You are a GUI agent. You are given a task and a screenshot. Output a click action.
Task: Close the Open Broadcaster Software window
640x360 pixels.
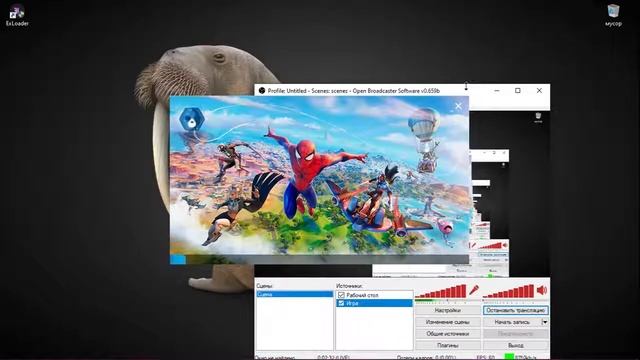(539, 91)
